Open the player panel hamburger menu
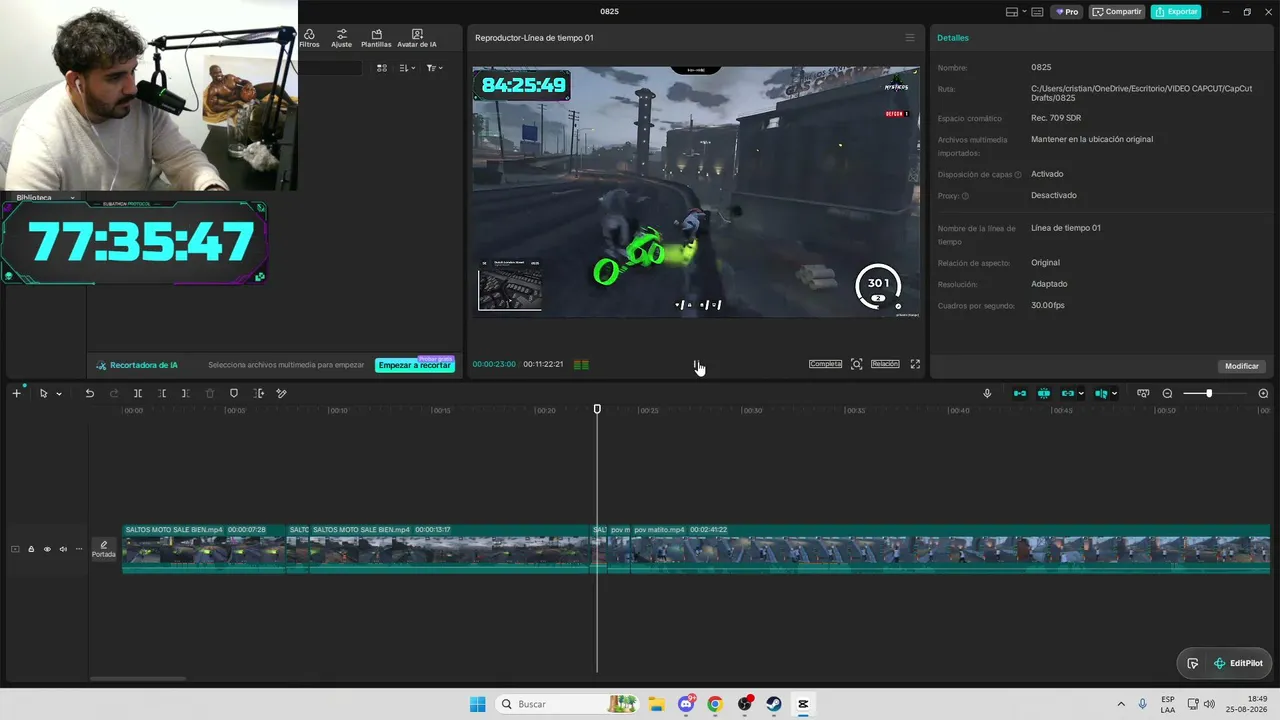This screenshot has width=1280, height=720. pyautogui.click(x=910, y=38)
